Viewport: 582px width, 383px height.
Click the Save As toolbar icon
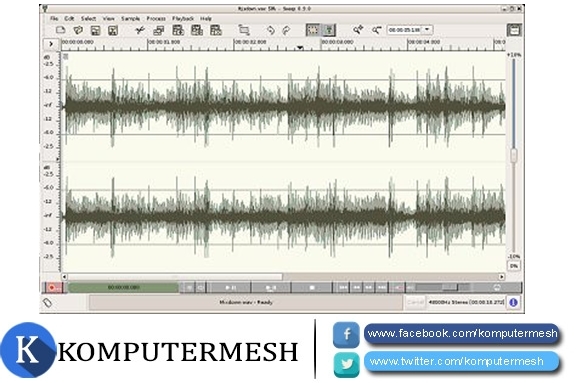113,30
